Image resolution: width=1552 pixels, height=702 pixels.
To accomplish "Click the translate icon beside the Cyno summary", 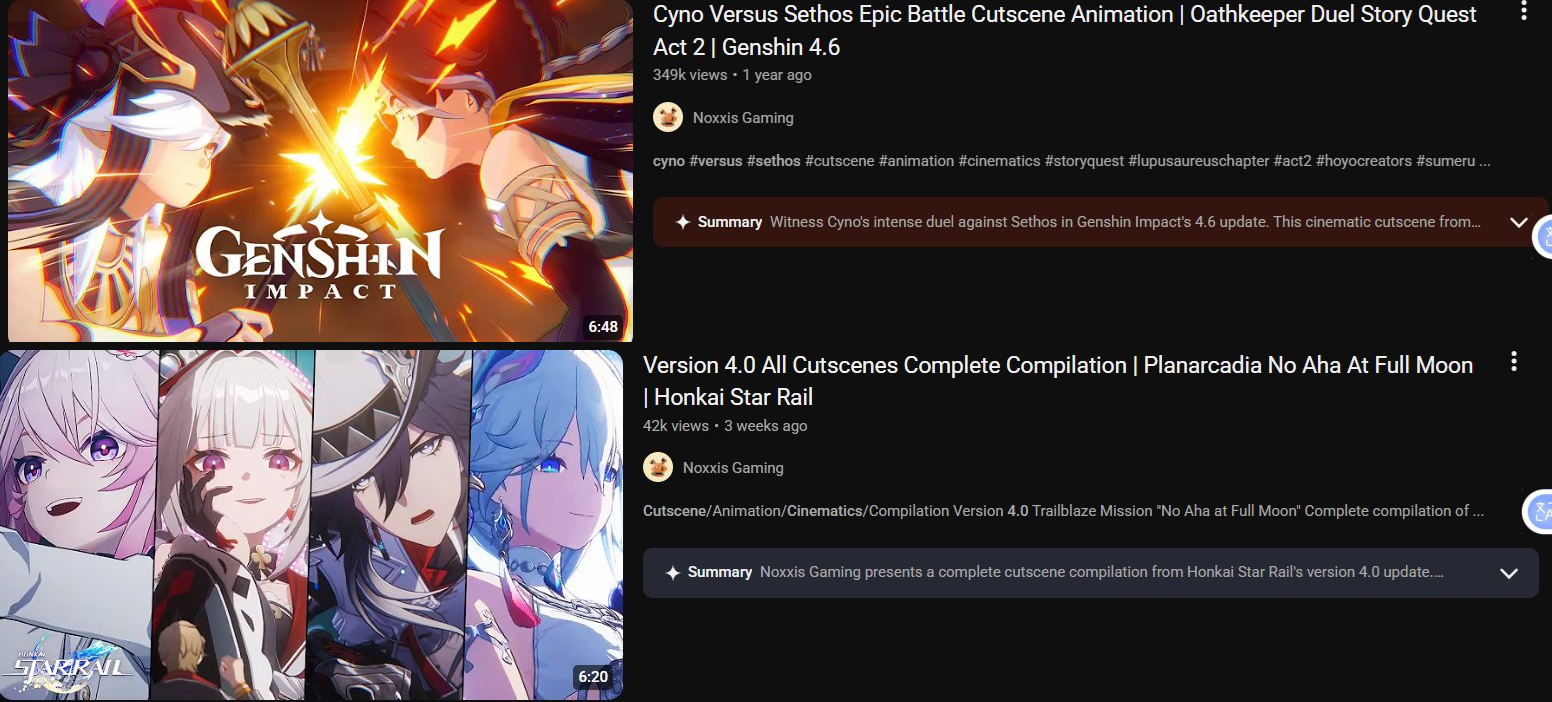I will click(x=1543, y=236).
